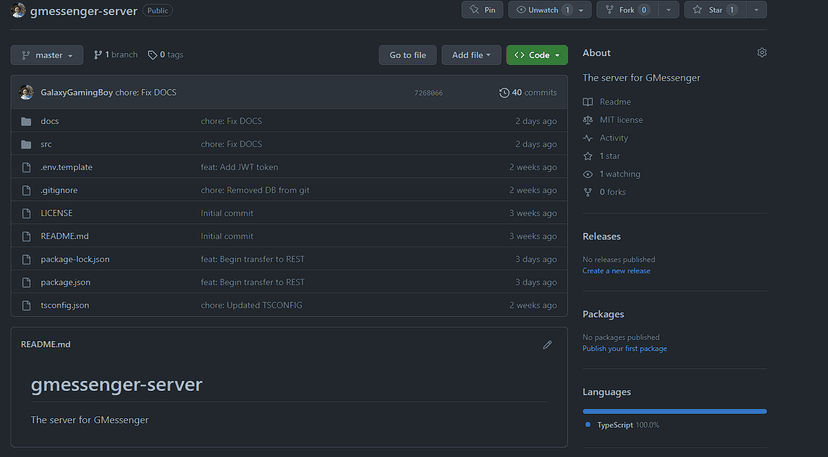828x457 pixels.
Task: Click the MIT license scale icon
Action: click(x=588, y=120)
